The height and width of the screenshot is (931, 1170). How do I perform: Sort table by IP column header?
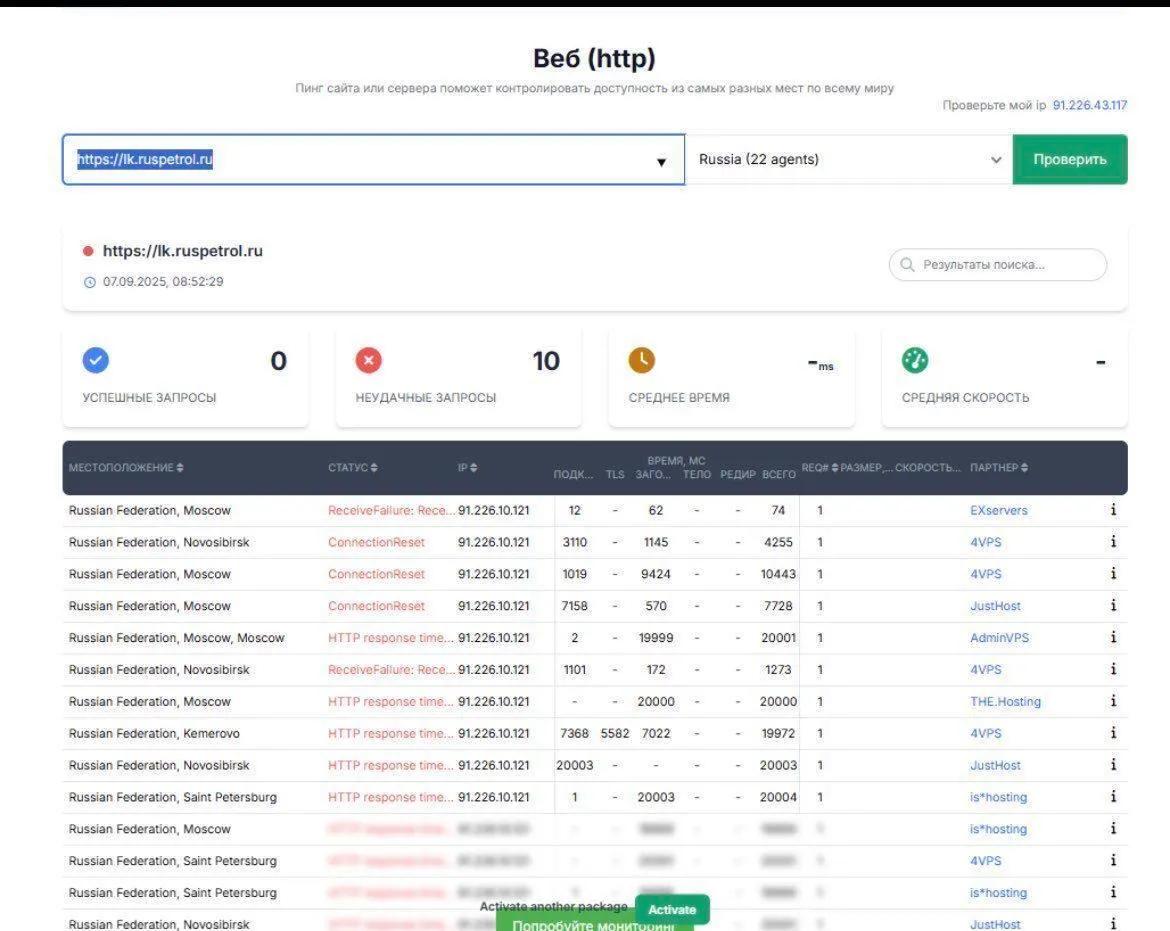click(x=468, y=468)
